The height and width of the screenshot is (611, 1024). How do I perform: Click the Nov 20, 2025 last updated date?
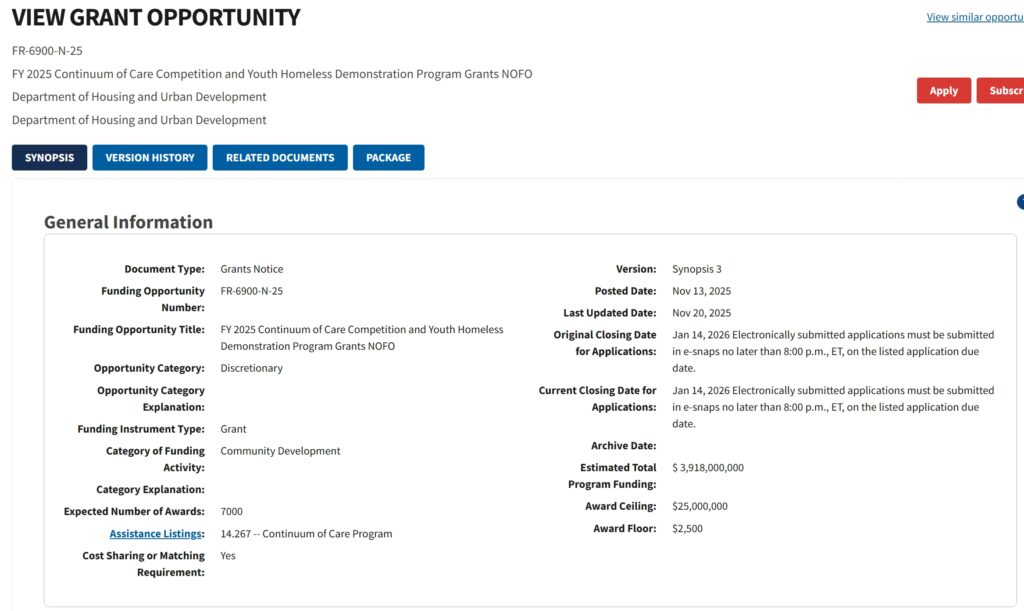[x=701, y=314]
